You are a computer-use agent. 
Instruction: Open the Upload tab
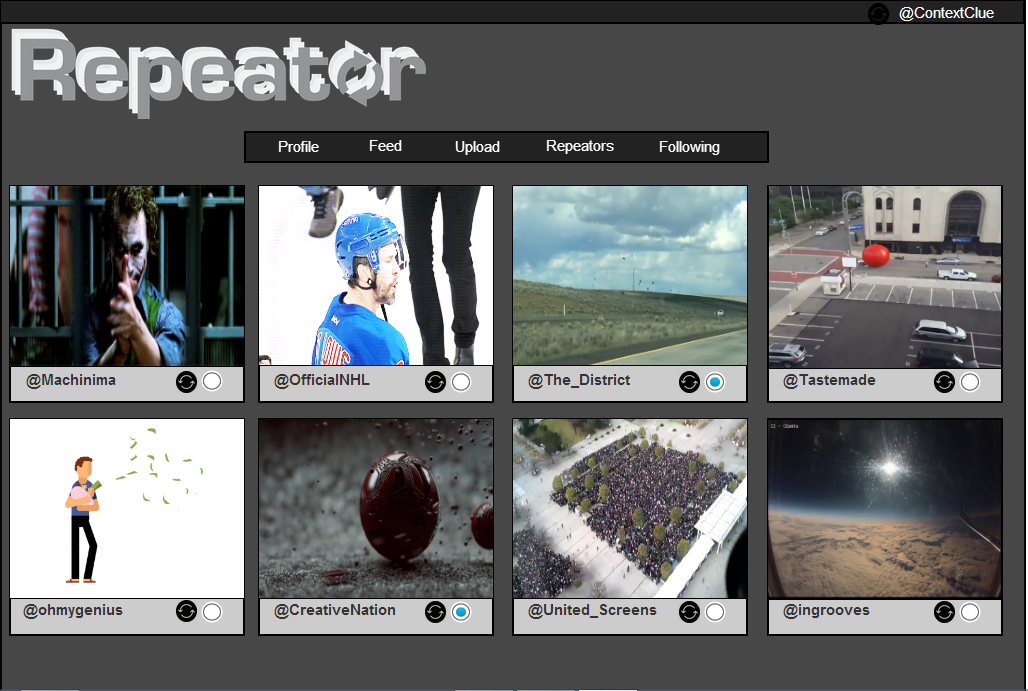(x=477, y=147)
